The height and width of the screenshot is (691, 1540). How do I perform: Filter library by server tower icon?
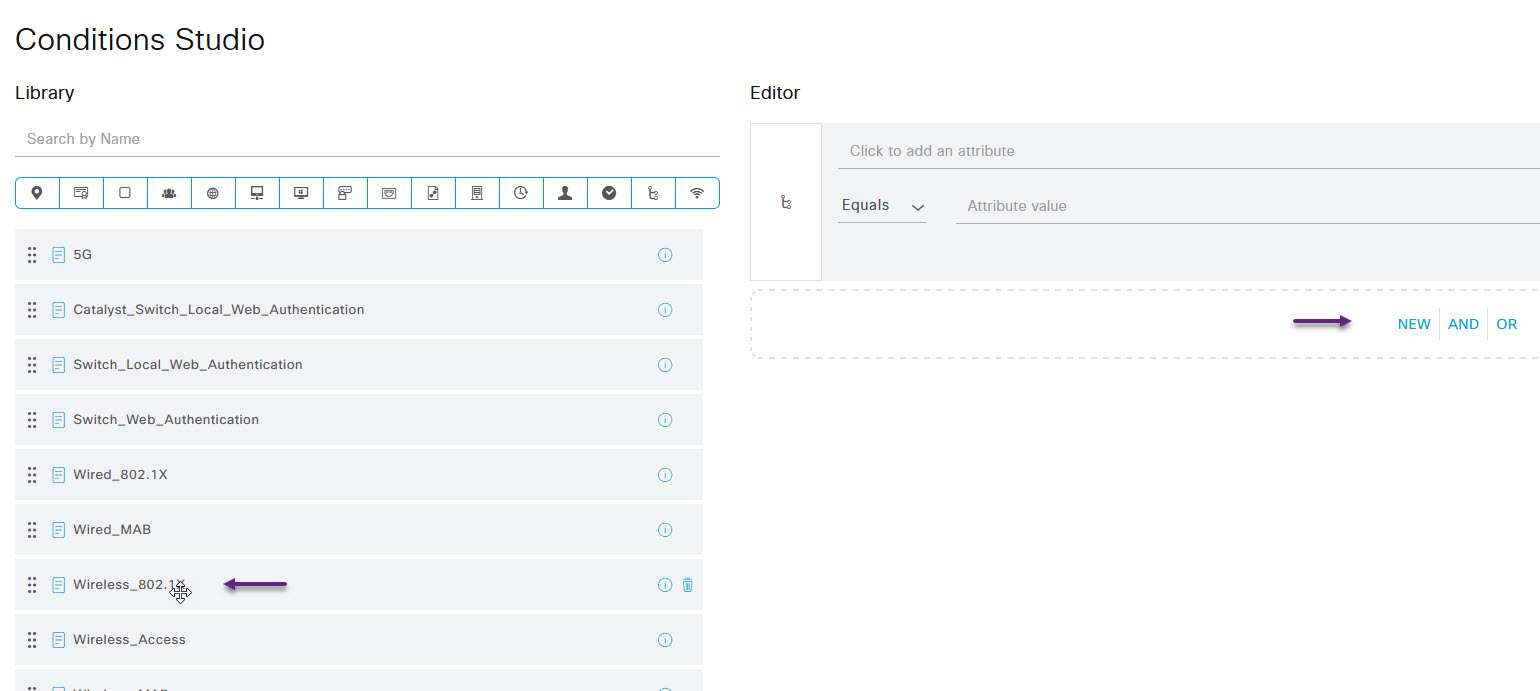(477, 193)
